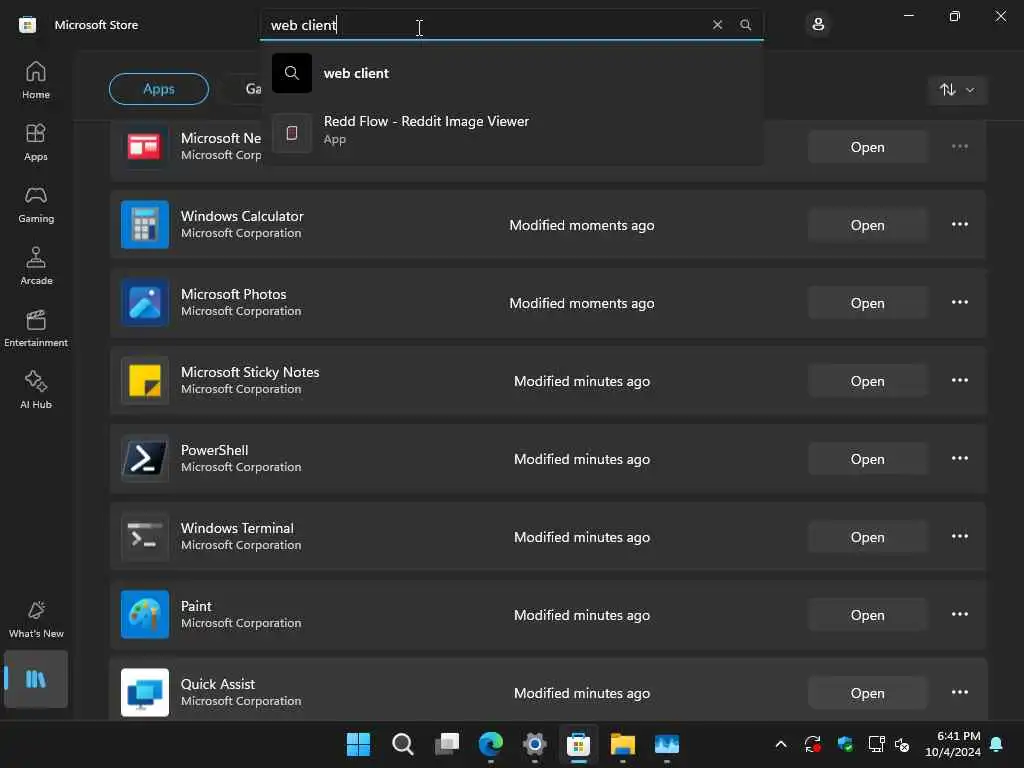Open PowerShell with Open button
The height and width of the screenshot is (768, 1024).
[x=867, y=459]
